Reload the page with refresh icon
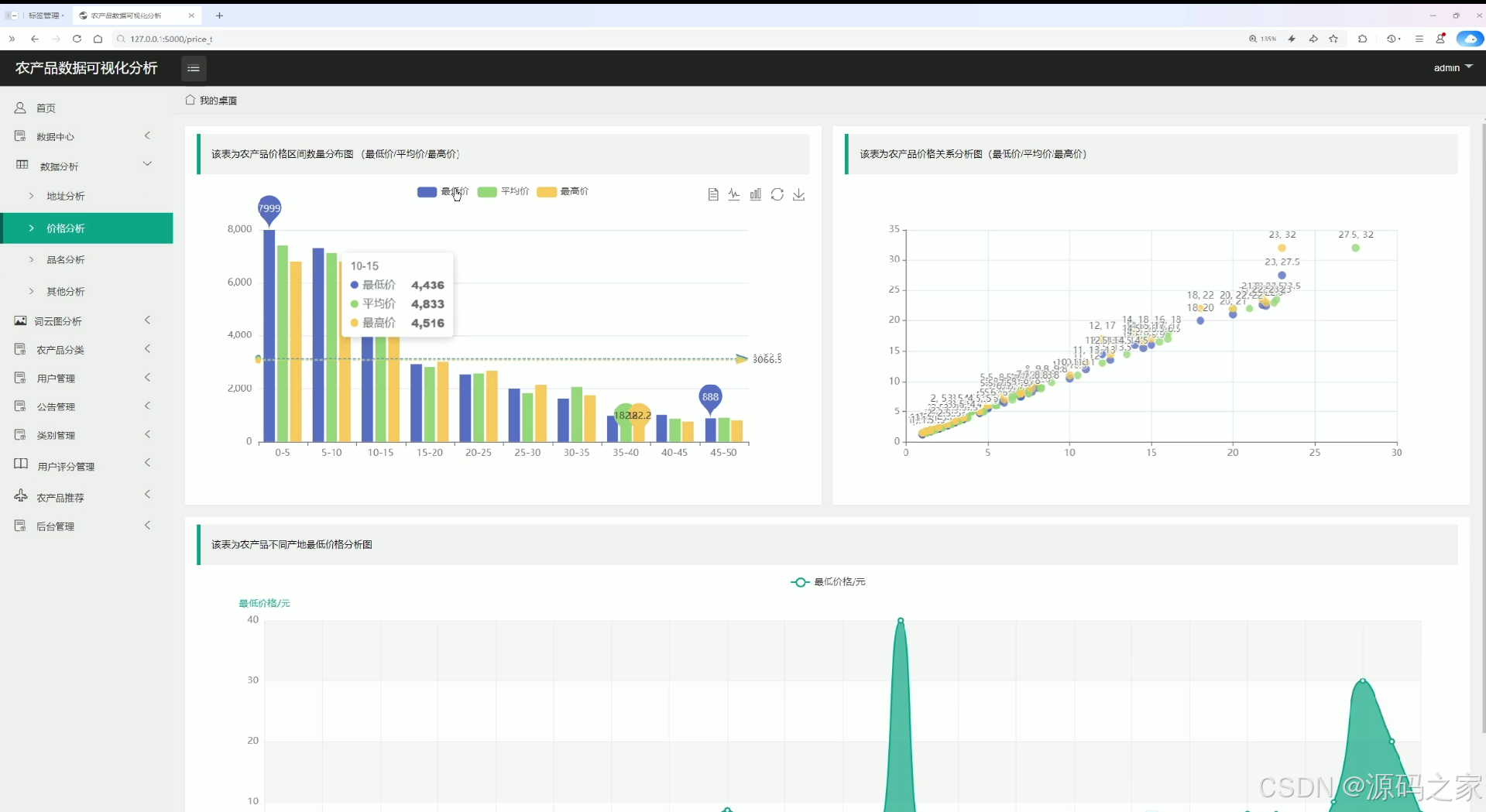This screenshot has width=1486, height=812. tap(77, 39)
